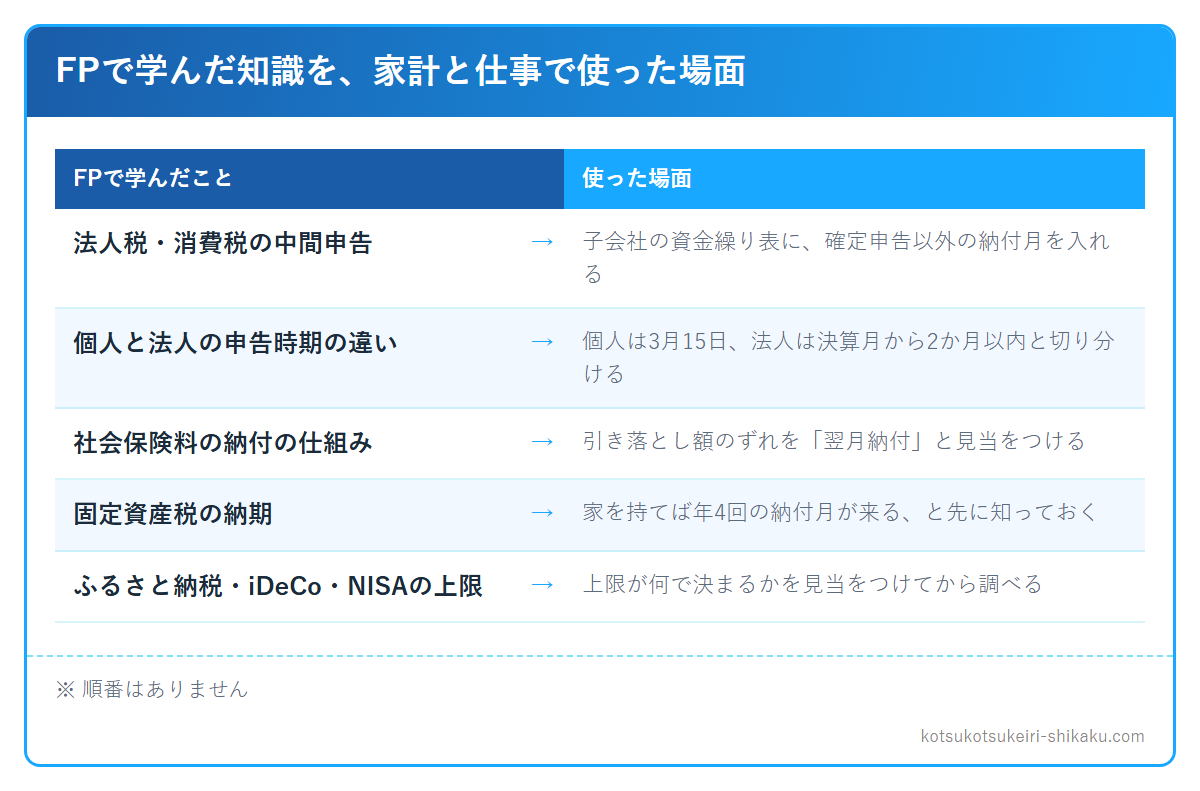Click the 'ふるさと納税・iDeCo・NISAの上限' cell
The width and height of the screenshot is (1200, 791).
click(x=278, y=586)
